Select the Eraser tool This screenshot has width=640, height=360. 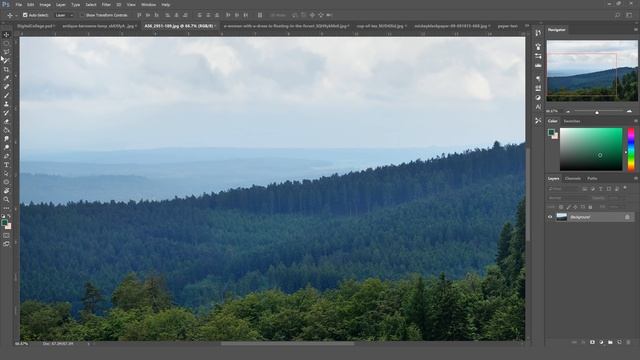click(x=6, y=121)
